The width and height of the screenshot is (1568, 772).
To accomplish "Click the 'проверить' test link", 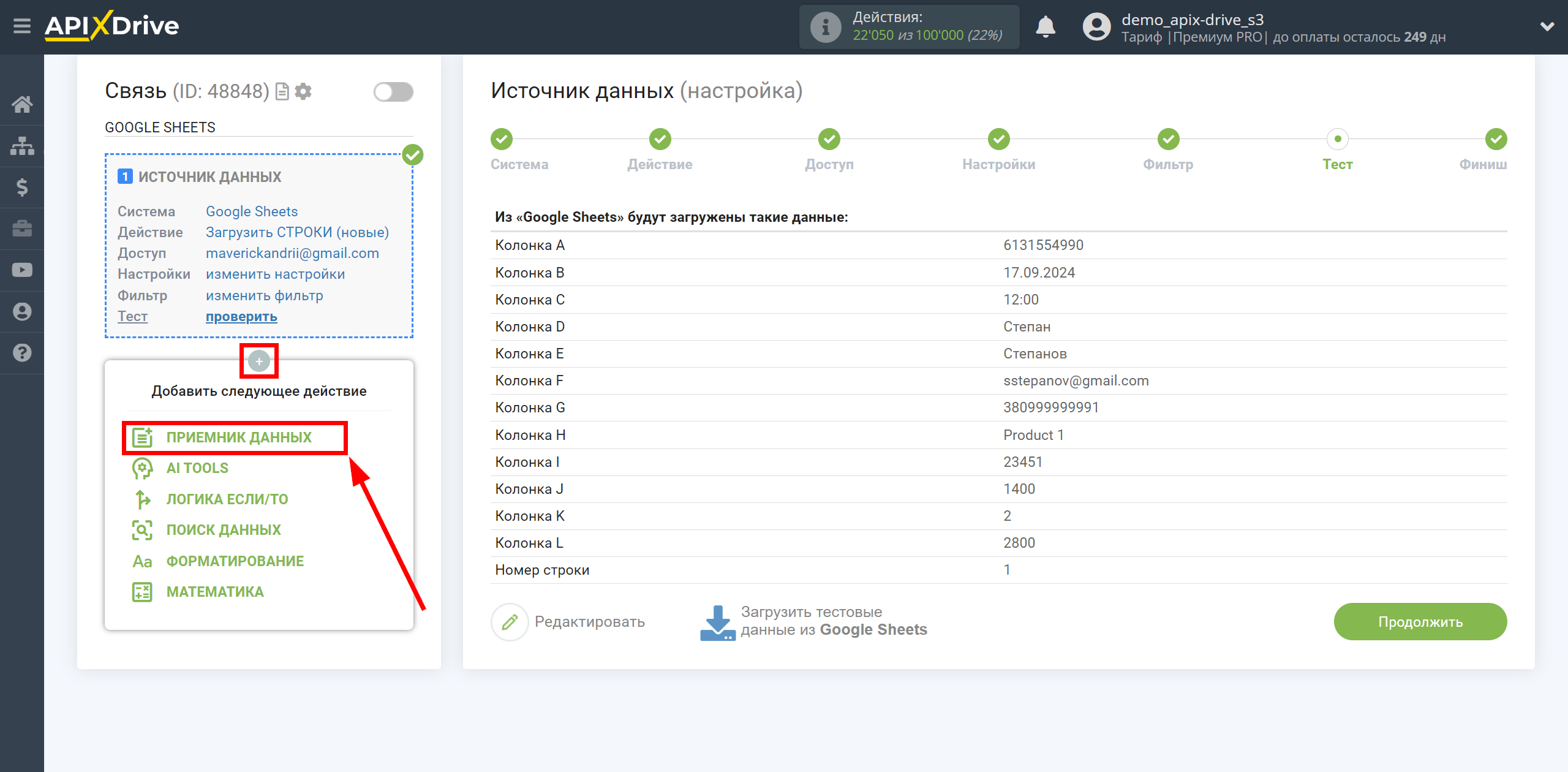I will point(241,316).
